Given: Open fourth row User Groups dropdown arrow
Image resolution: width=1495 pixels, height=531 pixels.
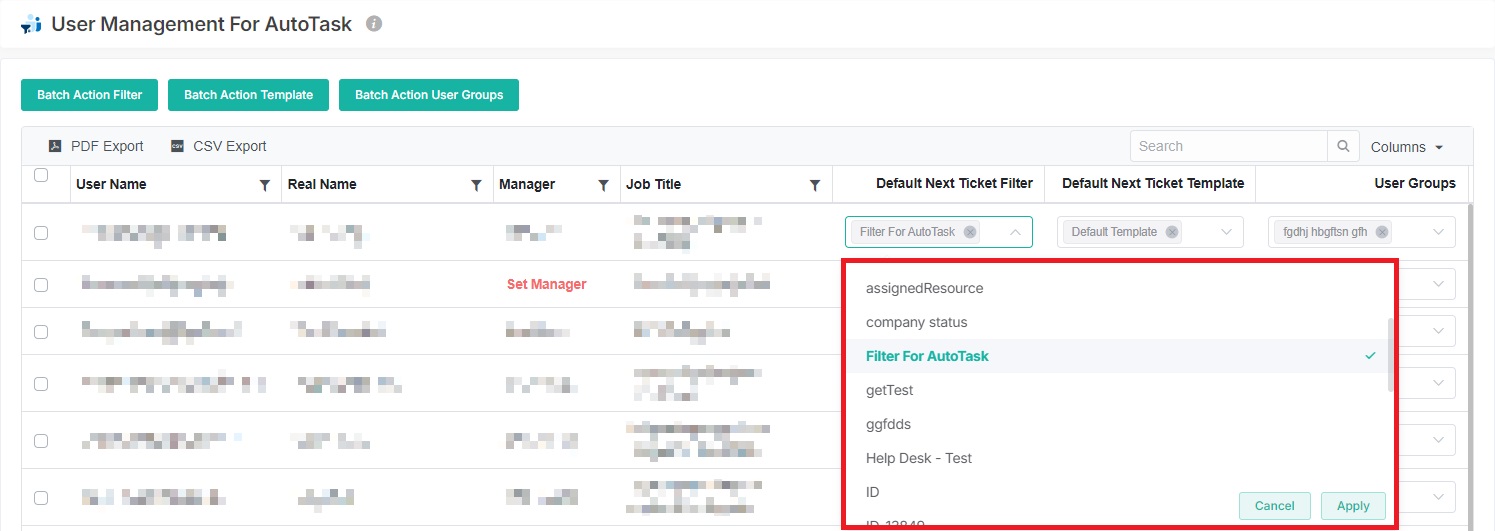Looking at the screenshot, I should click(1439, 383).
